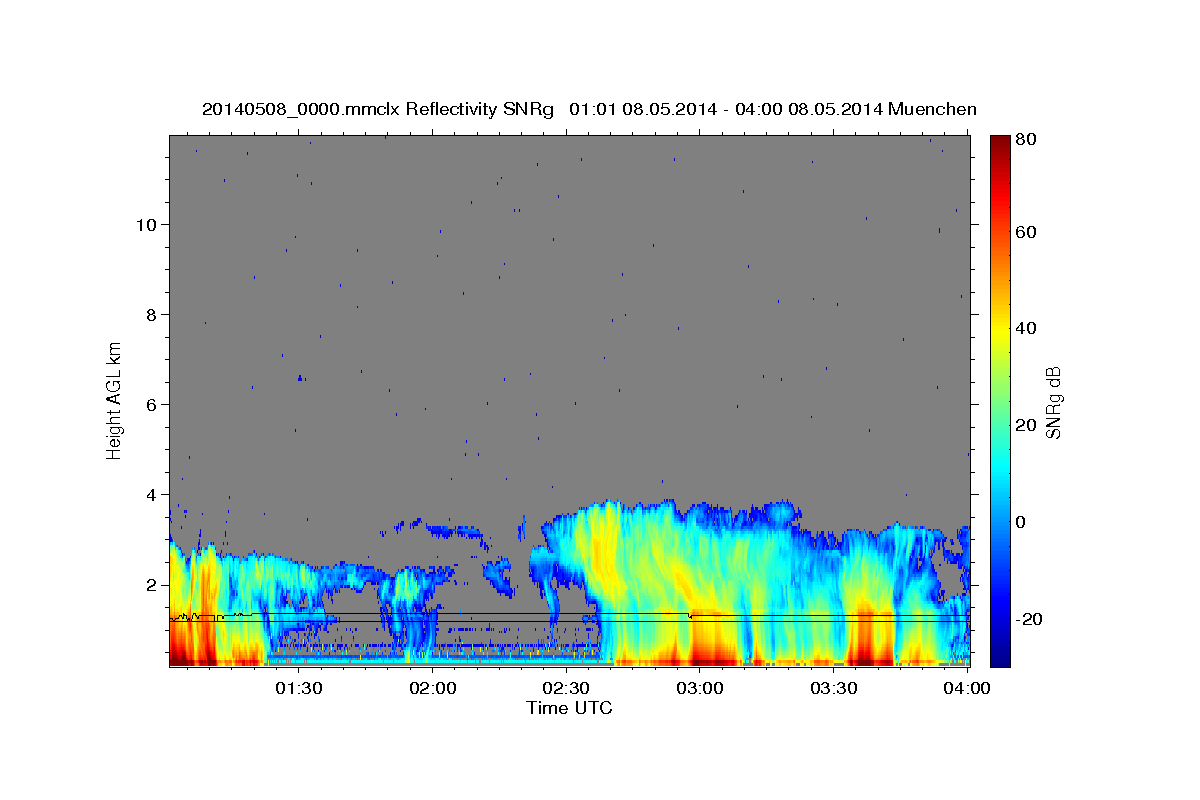Click the height tick label 2
This screenshot has width=1200, height=800.
150,584
